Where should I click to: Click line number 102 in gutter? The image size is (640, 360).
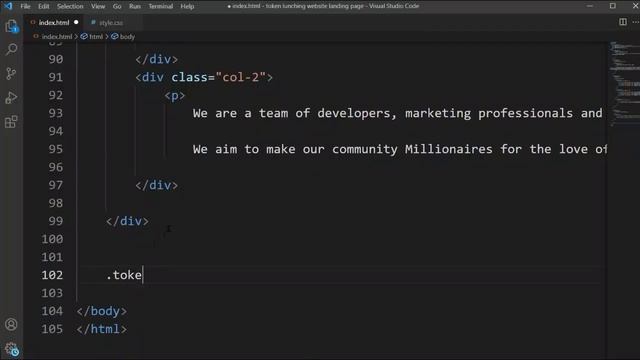(x=53, y=275)
